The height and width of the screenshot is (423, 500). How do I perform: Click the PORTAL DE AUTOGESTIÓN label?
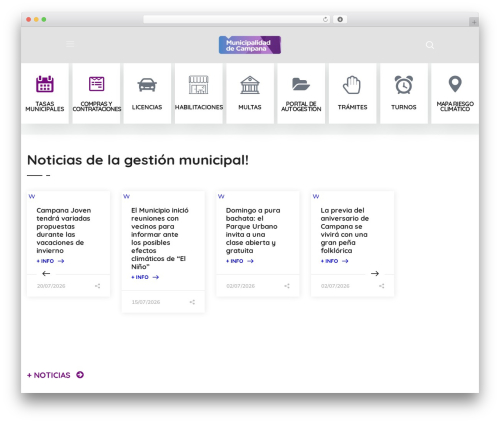(x=301, y=107)
